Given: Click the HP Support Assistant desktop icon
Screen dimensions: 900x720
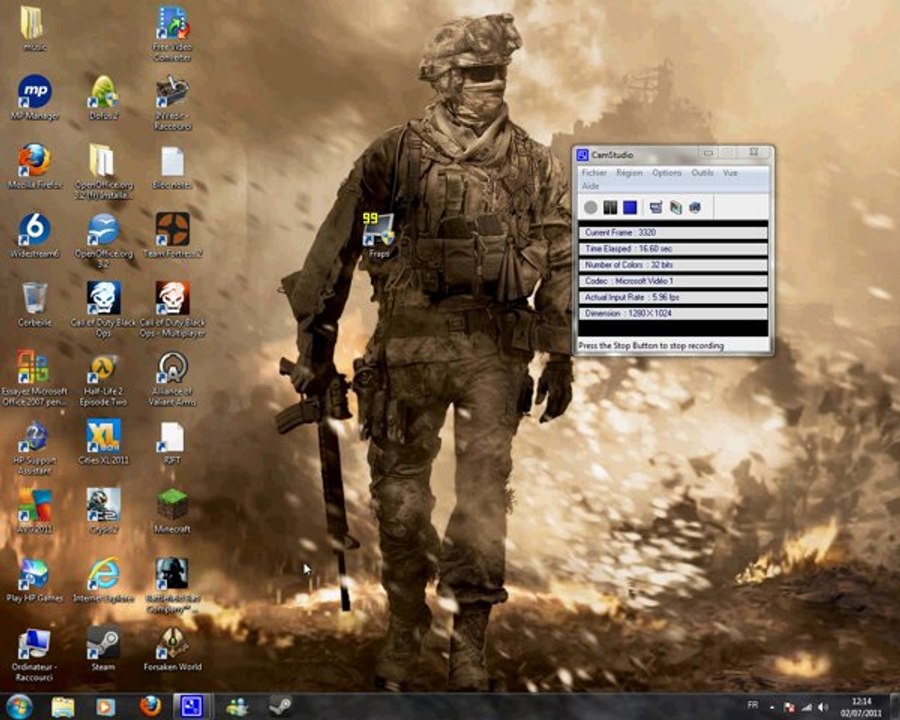Looking at the screenshot, I should [34, 448].
